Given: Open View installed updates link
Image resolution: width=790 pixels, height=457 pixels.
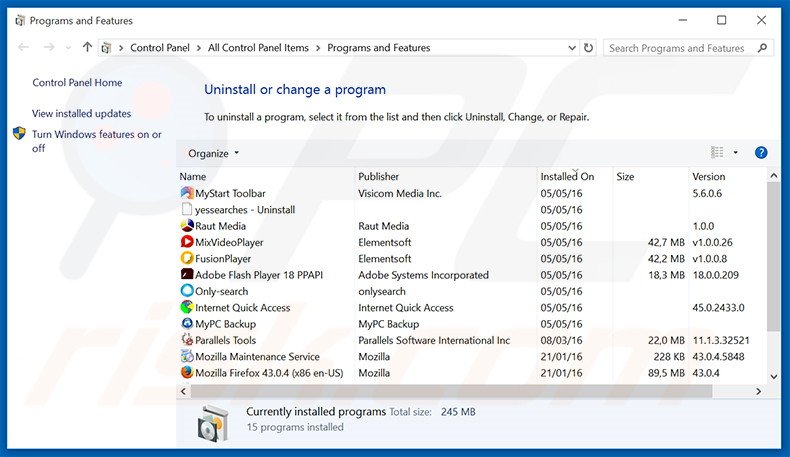Looking at the screenshot, I should [82, 113].
